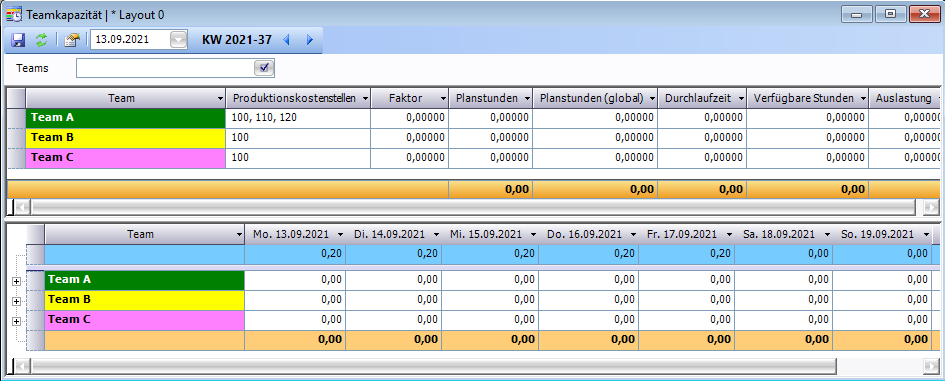Image resolution: width=945 pixels, height=381 pixels.
Task: Open Sa. 18.09.2021 column filter dropdown
Action: point(826,235)
